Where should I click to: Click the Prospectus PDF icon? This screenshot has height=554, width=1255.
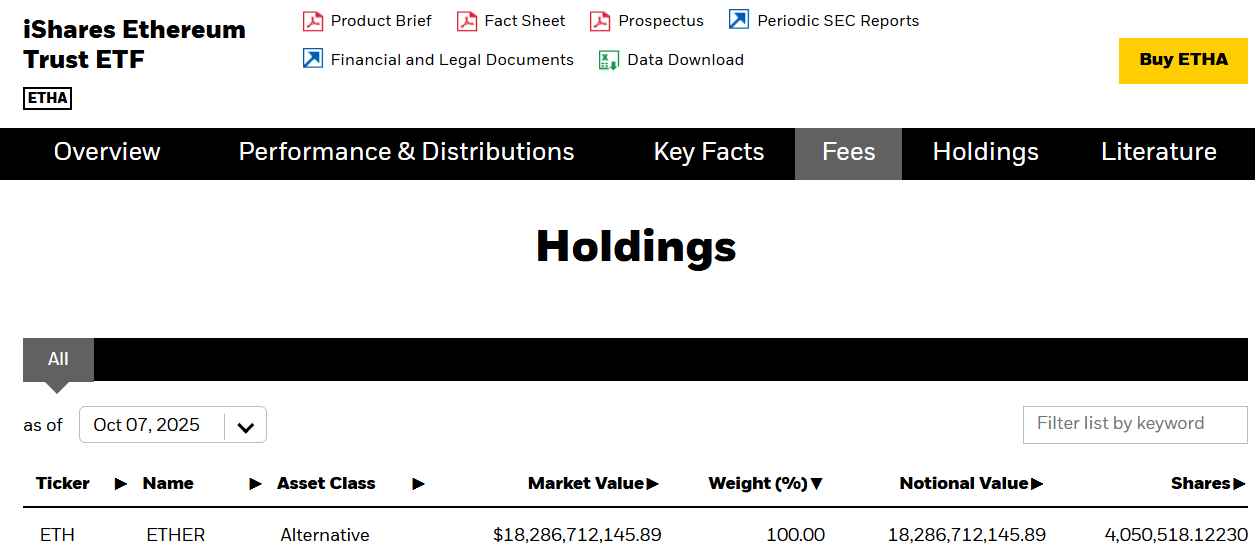600,21
